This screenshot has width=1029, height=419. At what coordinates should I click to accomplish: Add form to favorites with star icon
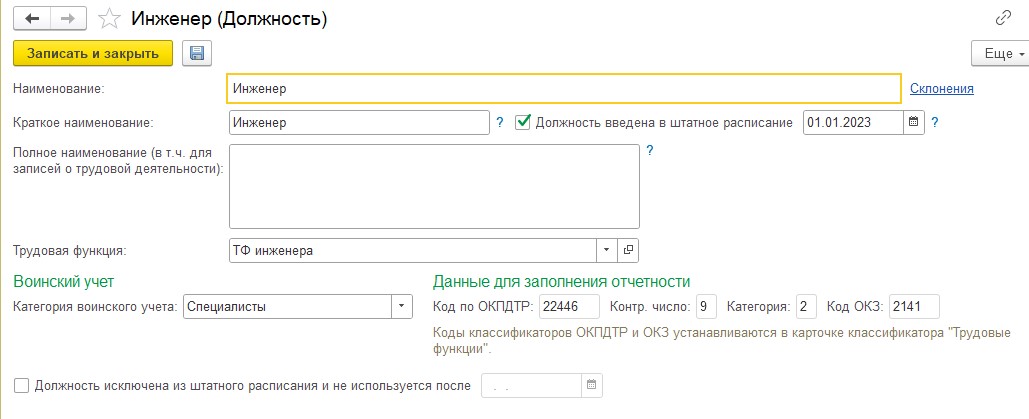[109, 19]
